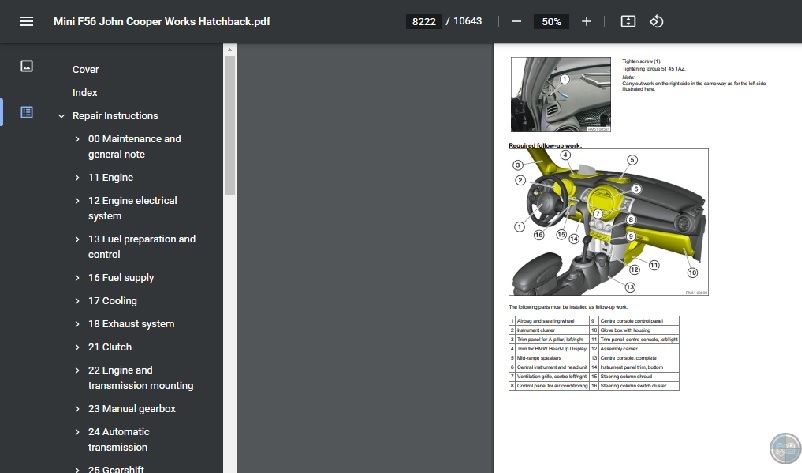Click the page number field 8222

pyautogui.click(x=424, y=21)
